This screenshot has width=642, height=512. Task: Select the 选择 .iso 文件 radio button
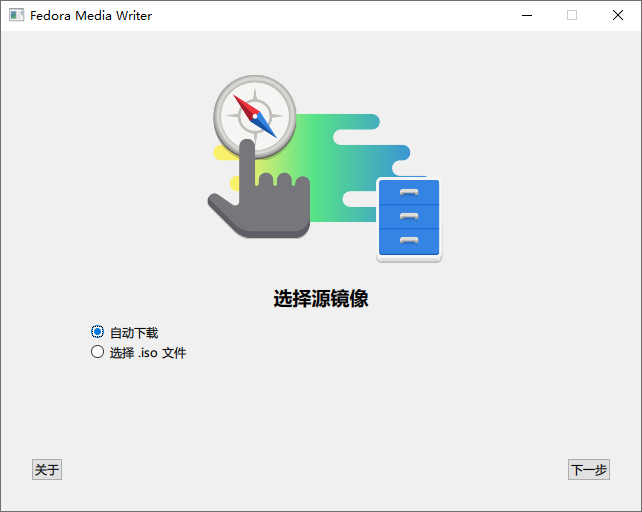click(97, 352)
